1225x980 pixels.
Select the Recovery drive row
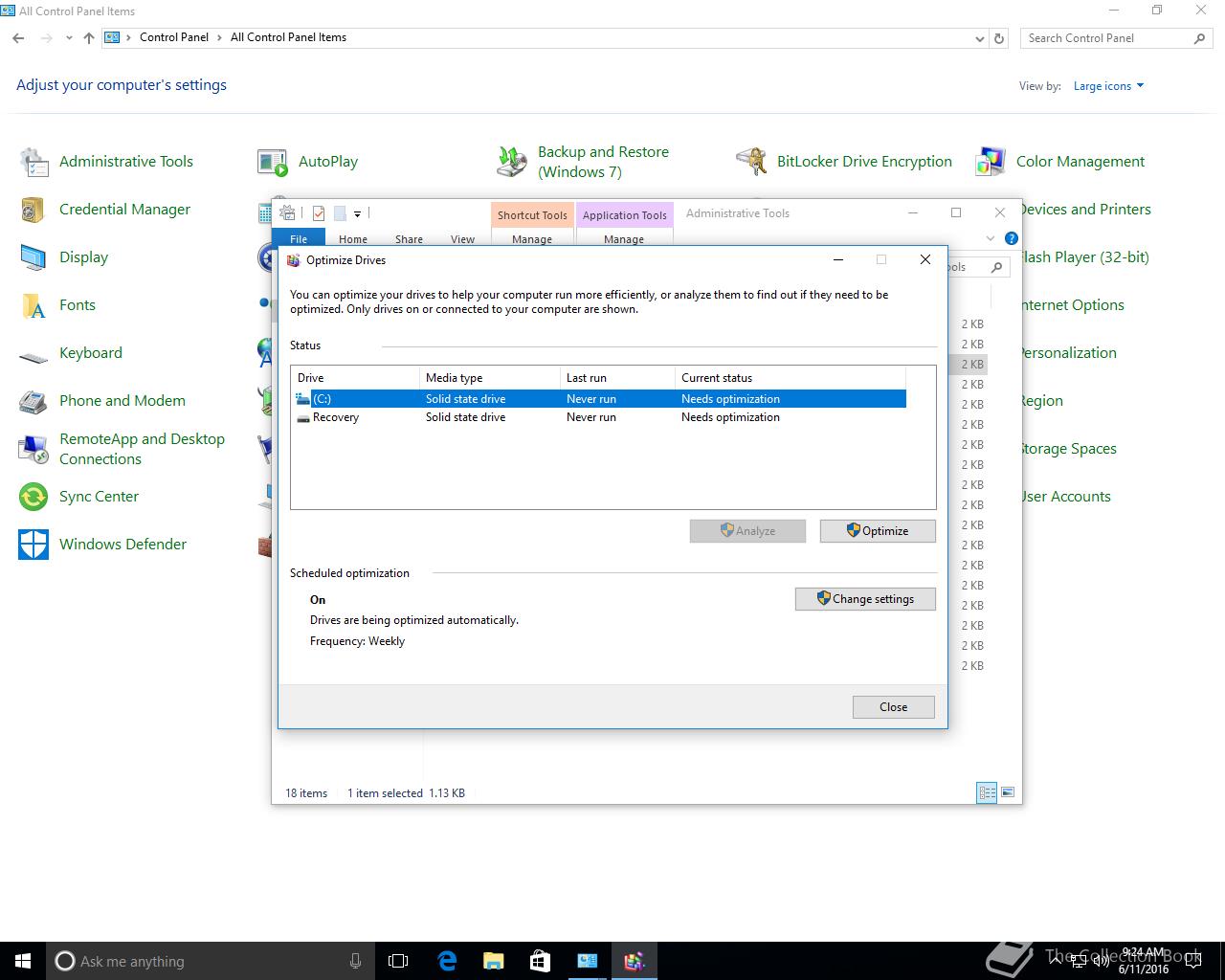click(x=599, y=417)
